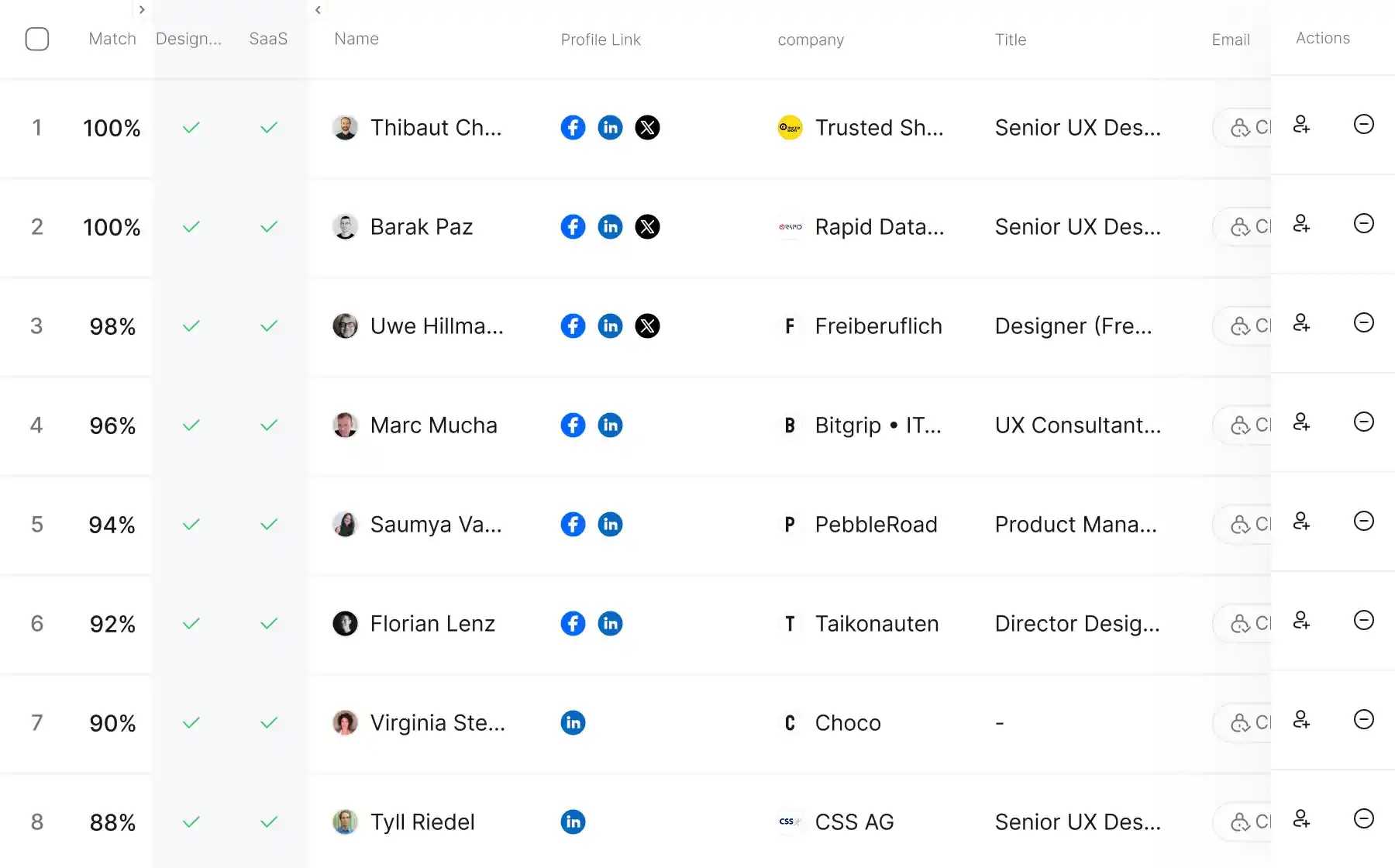The width and height of the screenshot is (1395, 868).
Task: Remove Uwe Hillmann using minus icon
Action: [x=1364, y=323]
